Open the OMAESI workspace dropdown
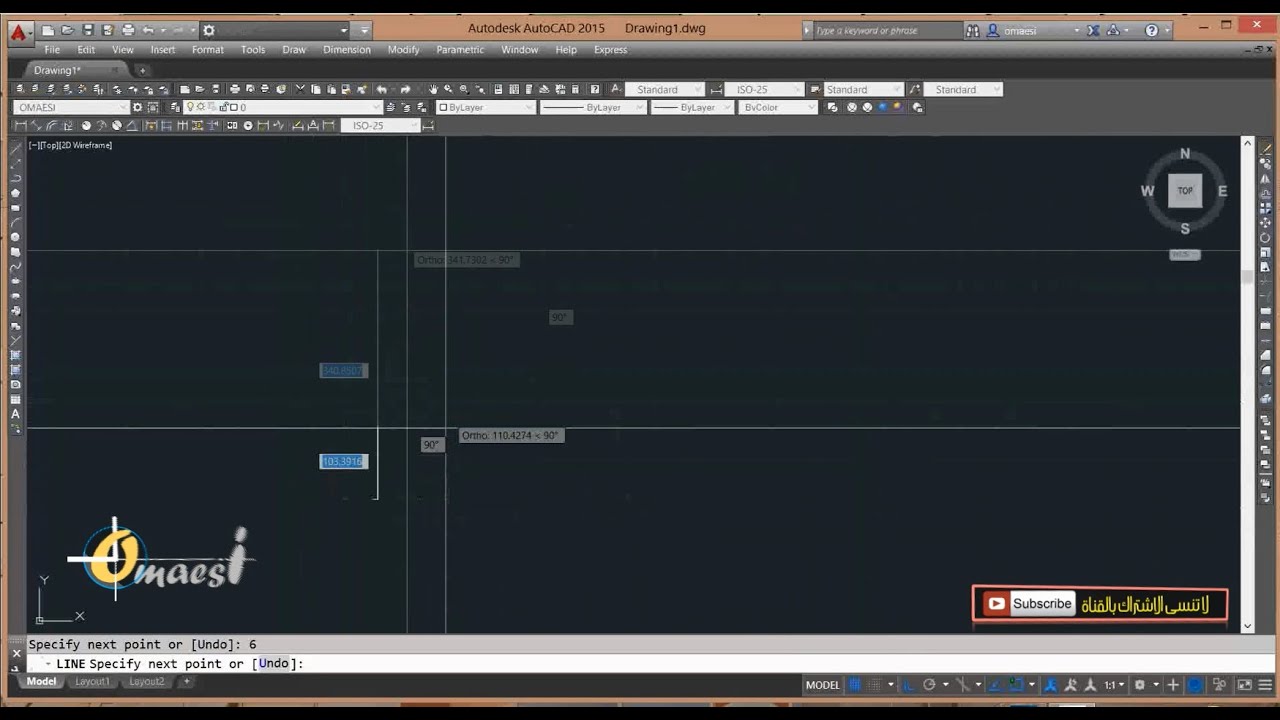The width and height of the screenshot is (1280, 720). pos(71,107)
